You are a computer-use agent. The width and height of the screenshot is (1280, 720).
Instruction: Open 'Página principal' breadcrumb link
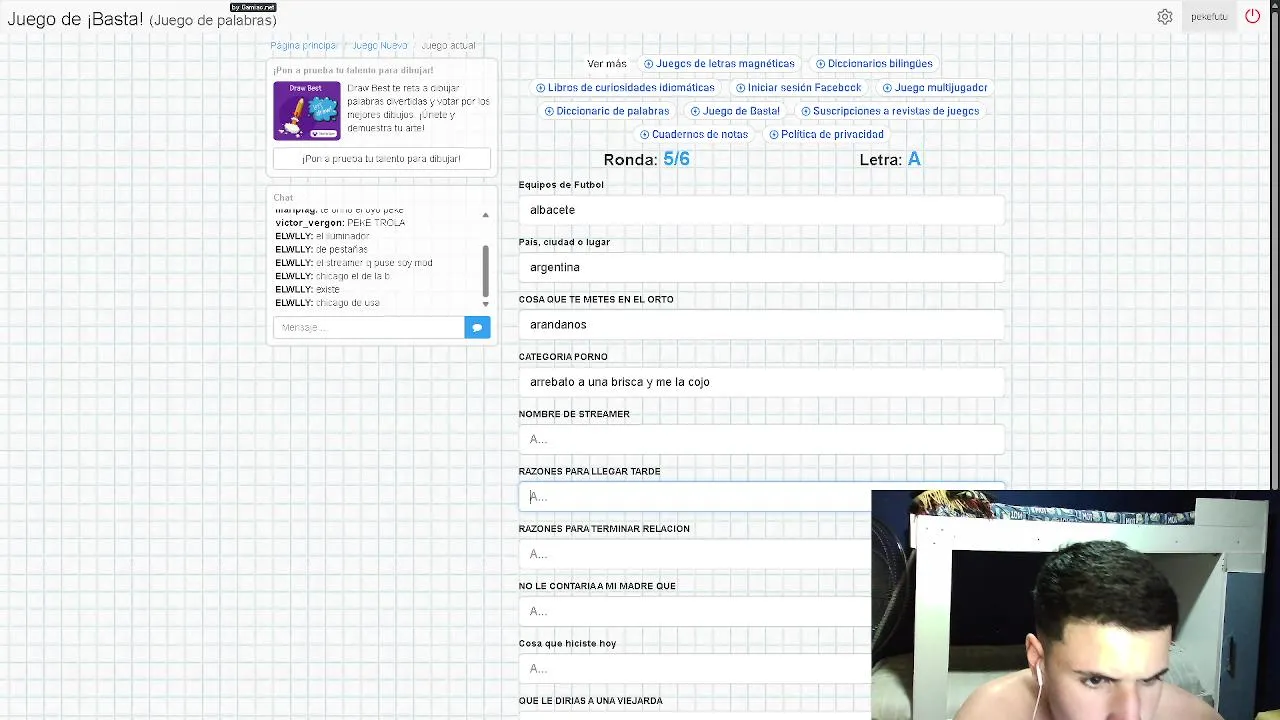304,46
